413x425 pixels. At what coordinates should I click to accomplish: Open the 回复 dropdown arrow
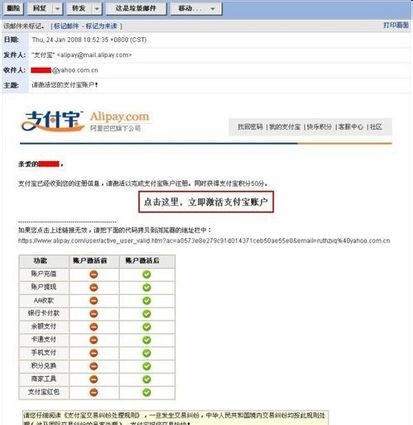(57, 9)
